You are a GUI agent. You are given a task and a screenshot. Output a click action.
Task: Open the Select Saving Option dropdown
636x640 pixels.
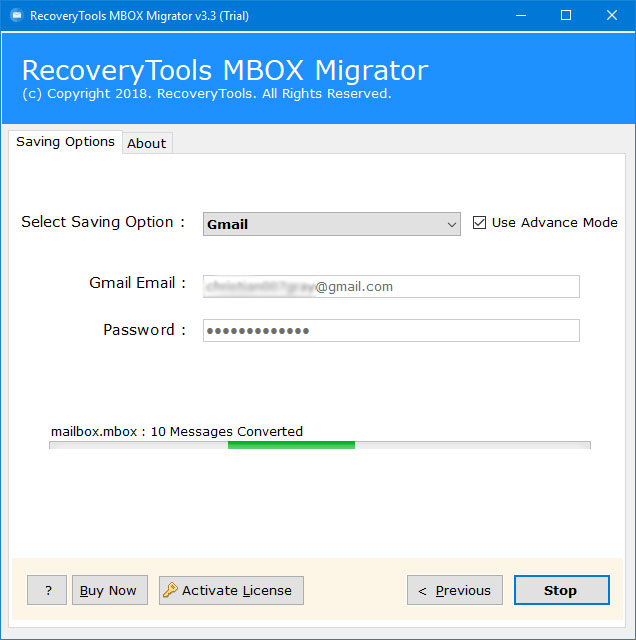331,224
